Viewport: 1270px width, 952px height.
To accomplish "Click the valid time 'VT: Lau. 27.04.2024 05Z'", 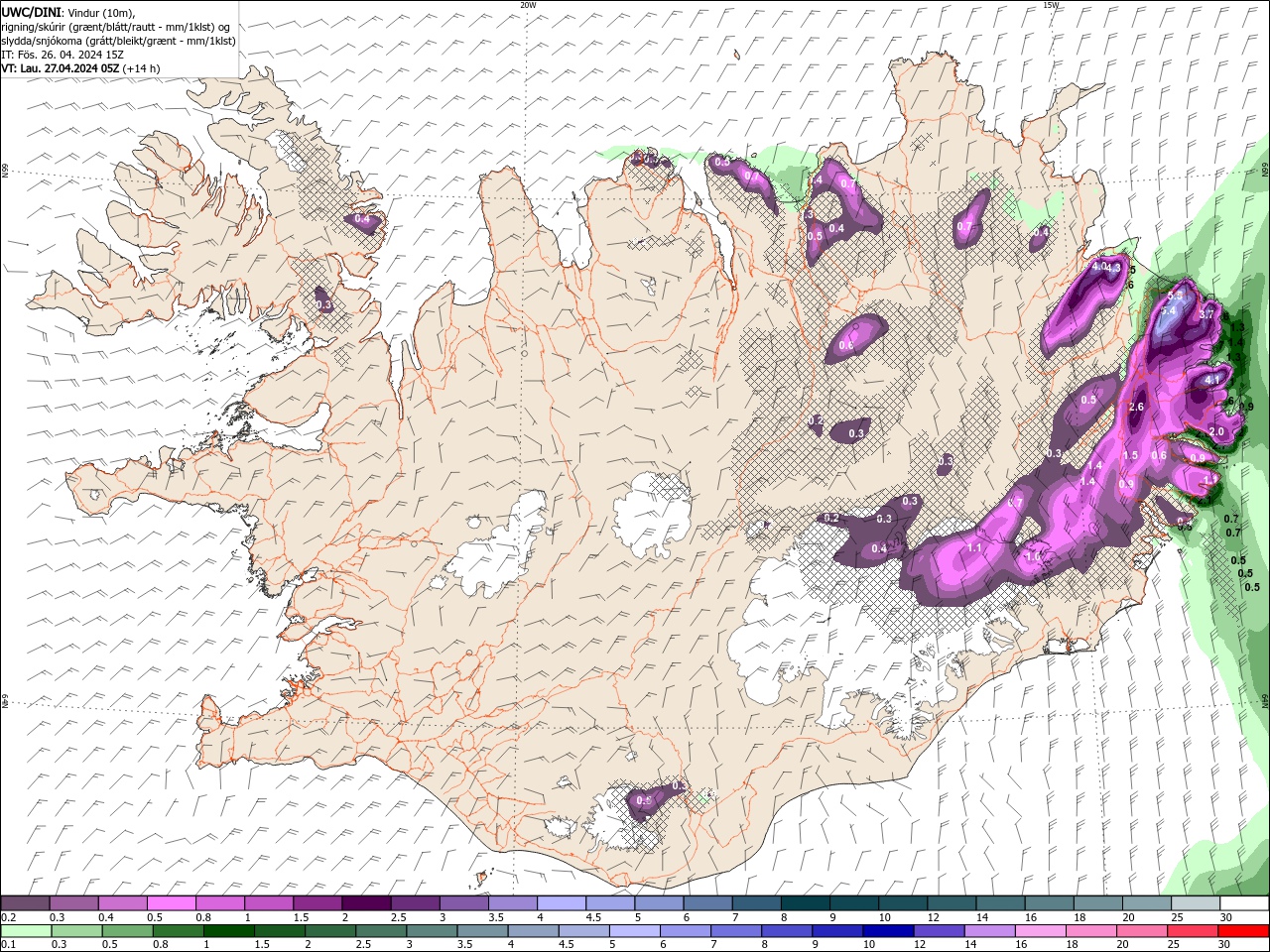I will pos(61,67).
